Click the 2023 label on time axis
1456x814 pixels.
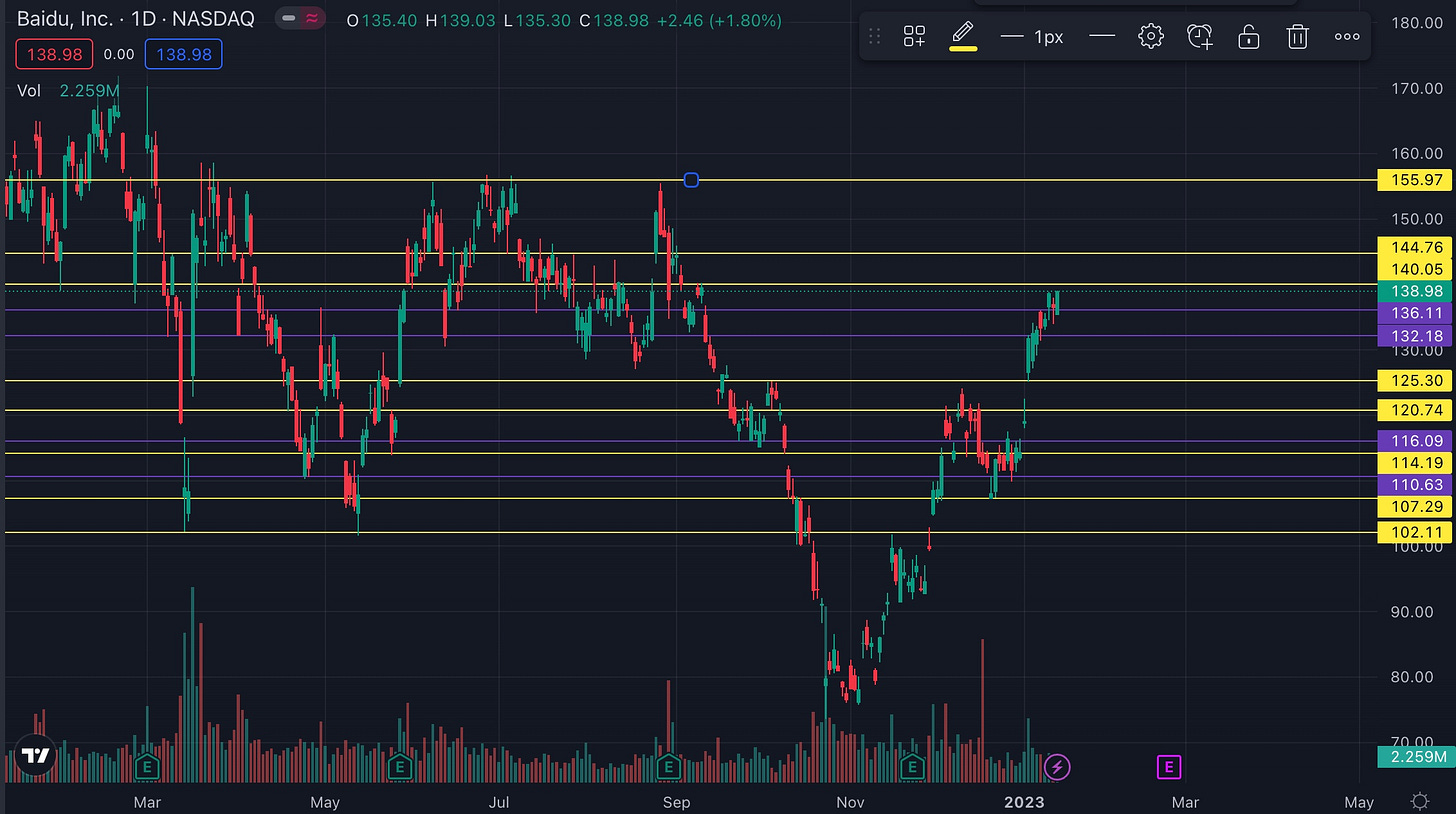(1025, 802)
